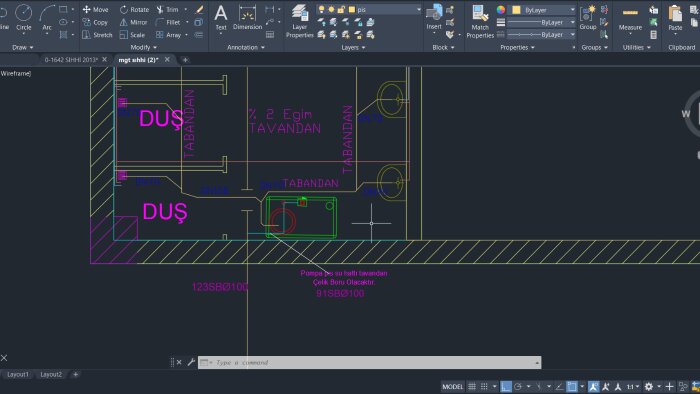Toggle the MODEL space button
This screenshot has width=700, height=394.
click(x=452, y=386)
